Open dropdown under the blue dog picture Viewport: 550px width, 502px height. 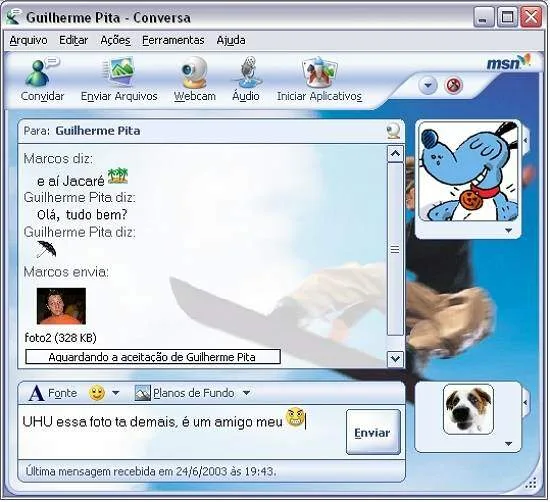pos(508,230)
